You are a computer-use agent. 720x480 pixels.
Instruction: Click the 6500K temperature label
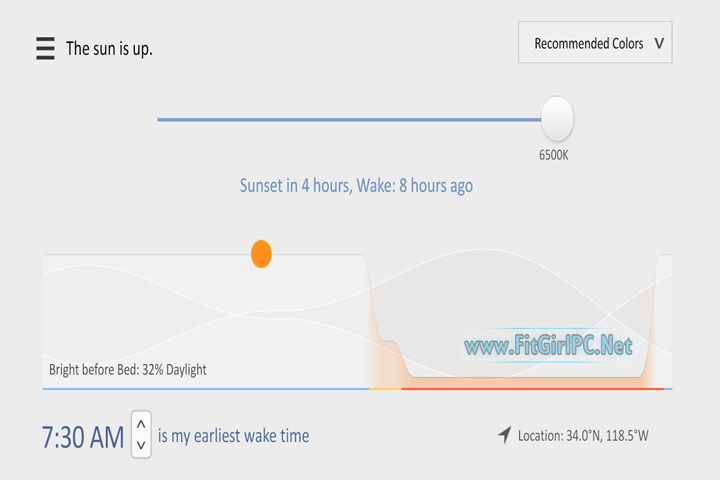coord(553,155)
